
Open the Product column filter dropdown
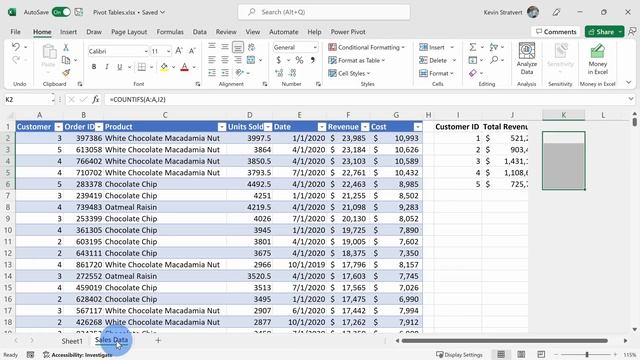tap(222, 127)
